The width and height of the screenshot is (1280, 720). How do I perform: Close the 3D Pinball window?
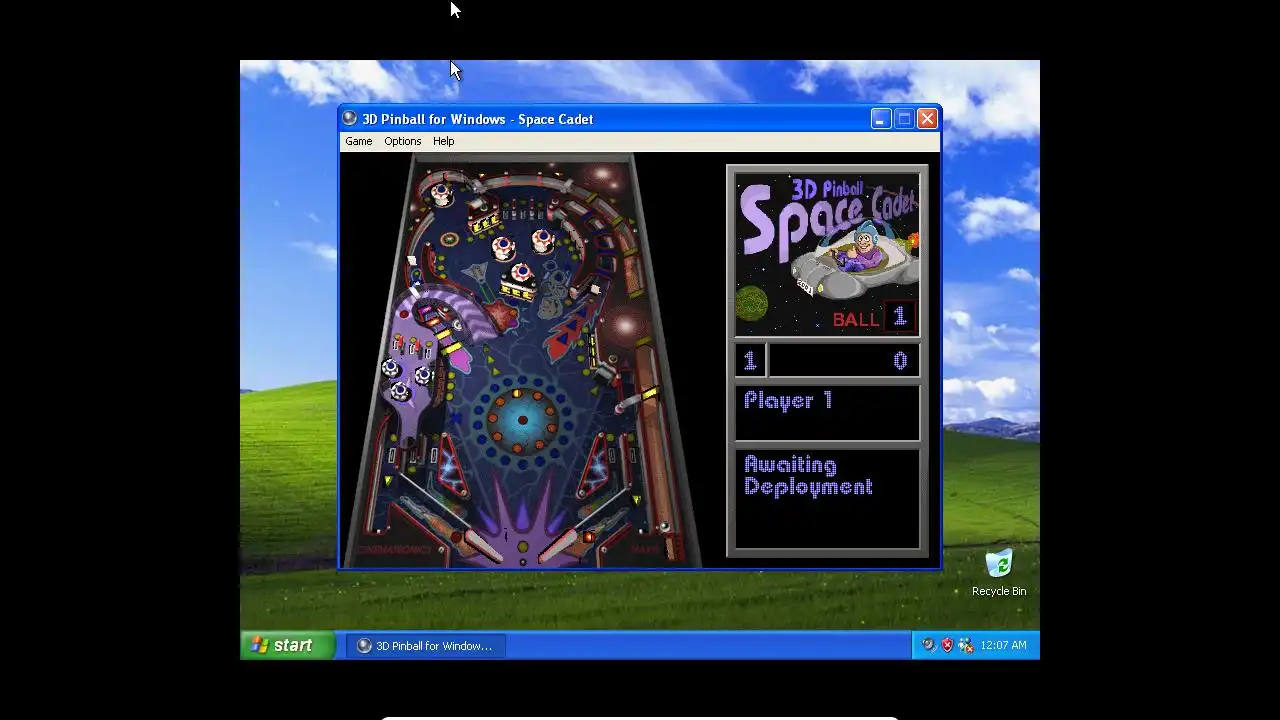pyautogui.click(x=927, y=118)
